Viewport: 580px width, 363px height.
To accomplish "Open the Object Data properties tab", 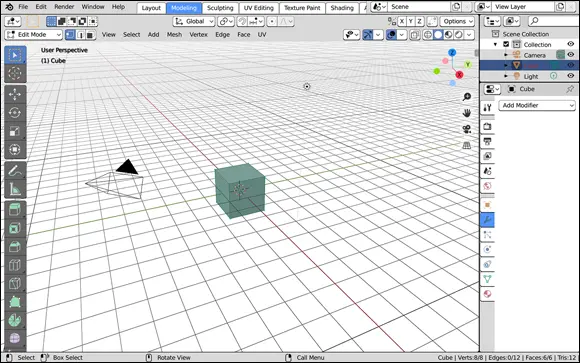I will [488, 279].
